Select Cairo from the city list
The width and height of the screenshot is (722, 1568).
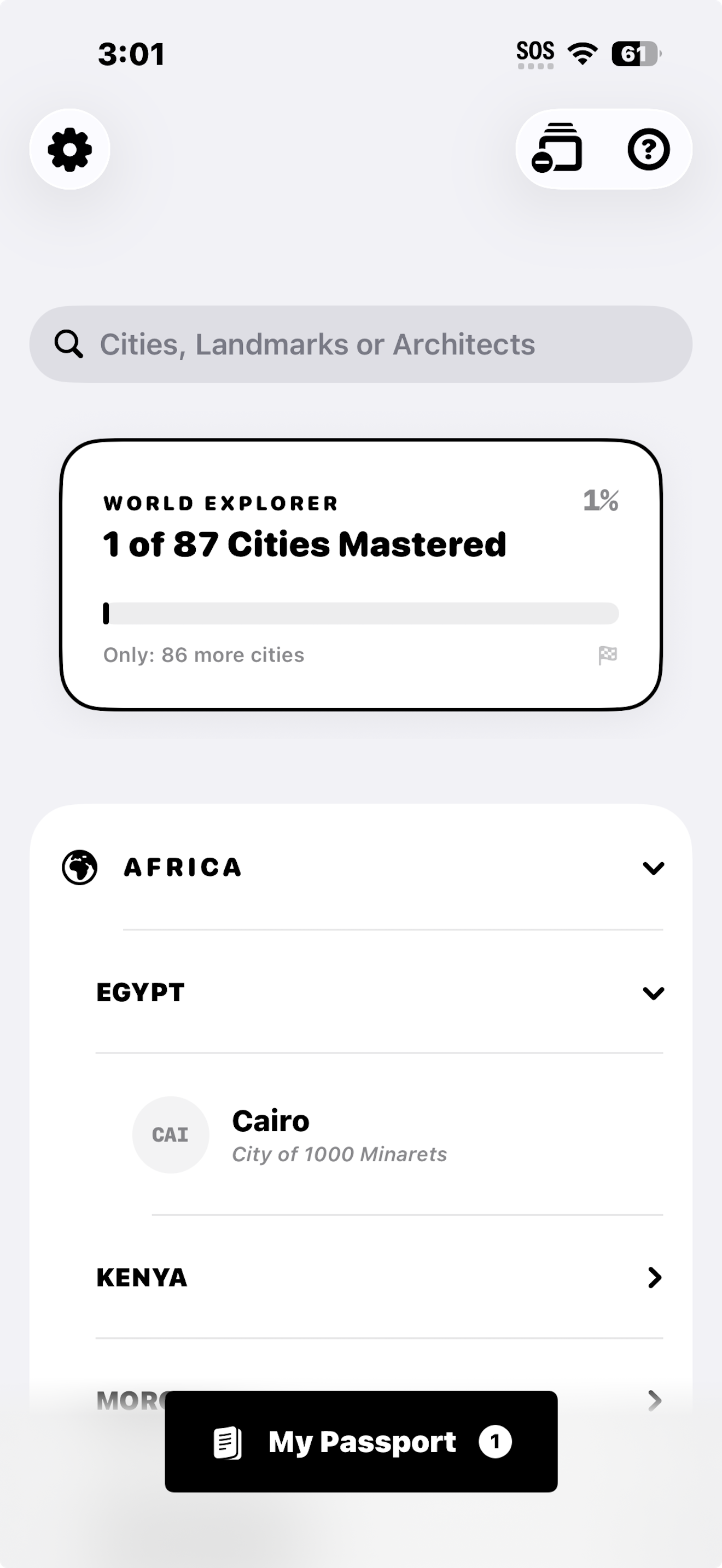coord(339,1134)
